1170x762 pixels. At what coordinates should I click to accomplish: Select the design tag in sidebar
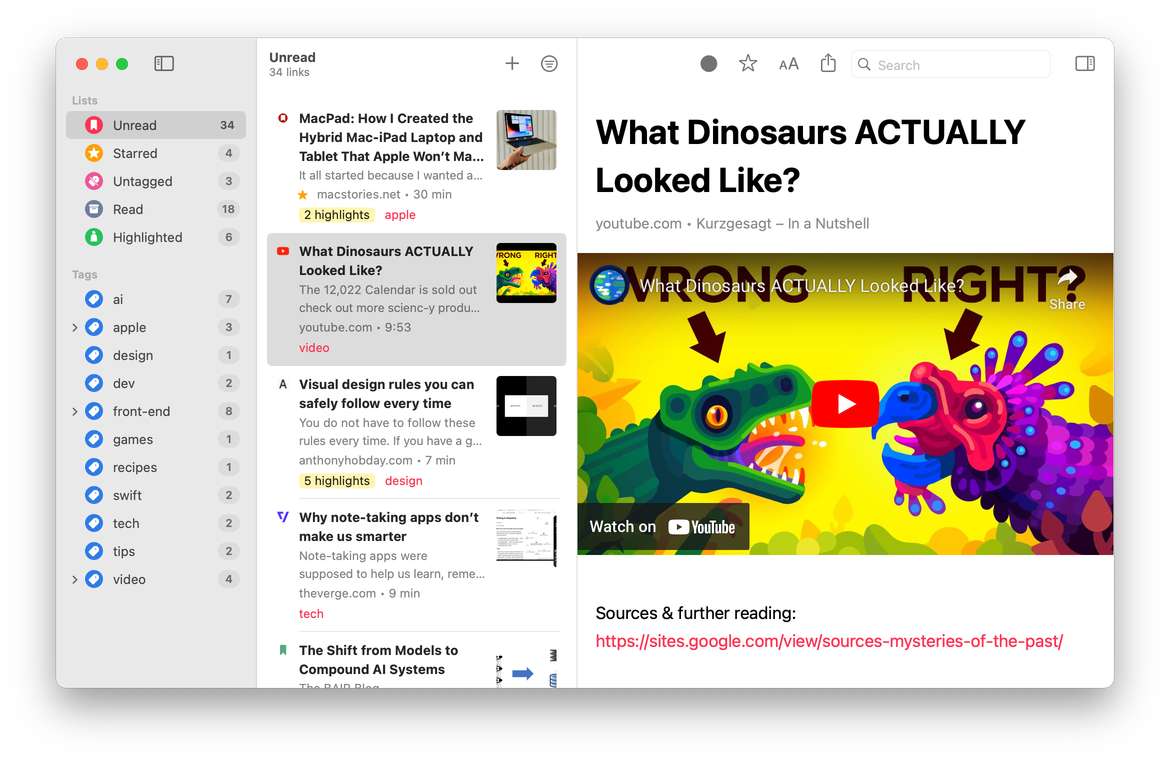[x=156, y=355]
